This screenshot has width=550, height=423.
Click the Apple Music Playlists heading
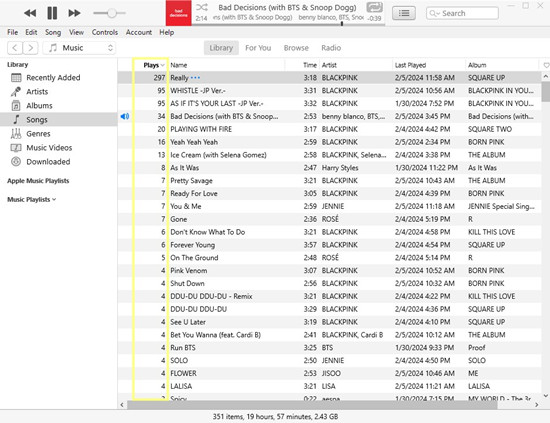pyautogui.click(x=38, y=181)
